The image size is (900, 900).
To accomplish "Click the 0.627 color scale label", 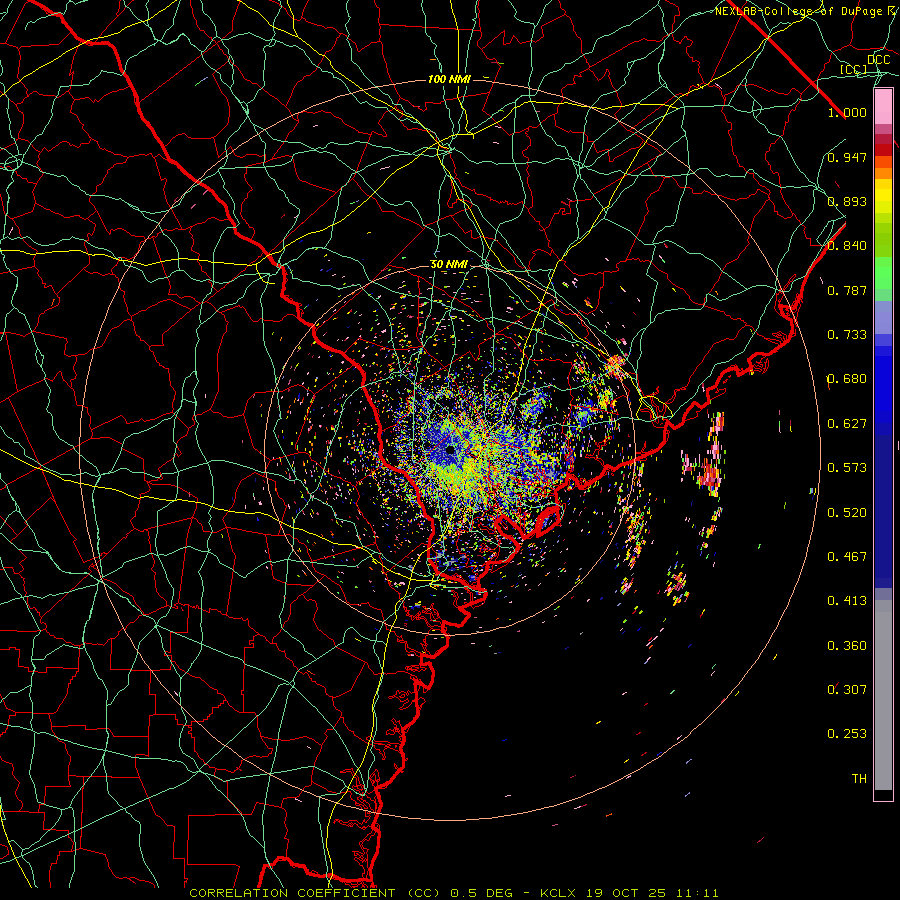I will point(847,424).
